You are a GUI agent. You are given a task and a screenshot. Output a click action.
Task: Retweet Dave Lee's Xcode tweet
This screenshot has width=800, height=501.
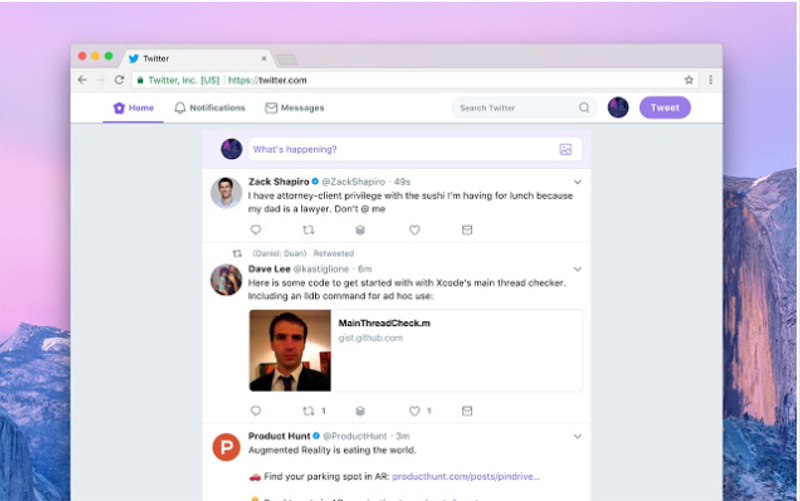click(308, 410)
